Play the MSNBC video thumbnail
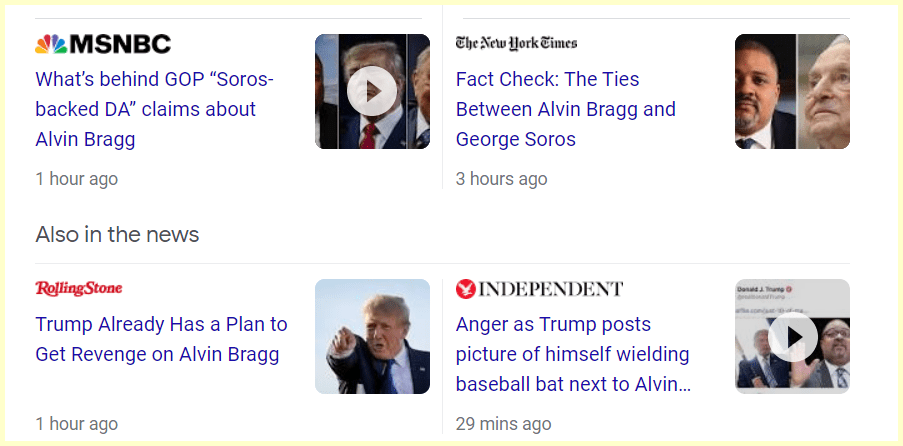The height and width of the screenshot is (446, 903). (372, 92)
